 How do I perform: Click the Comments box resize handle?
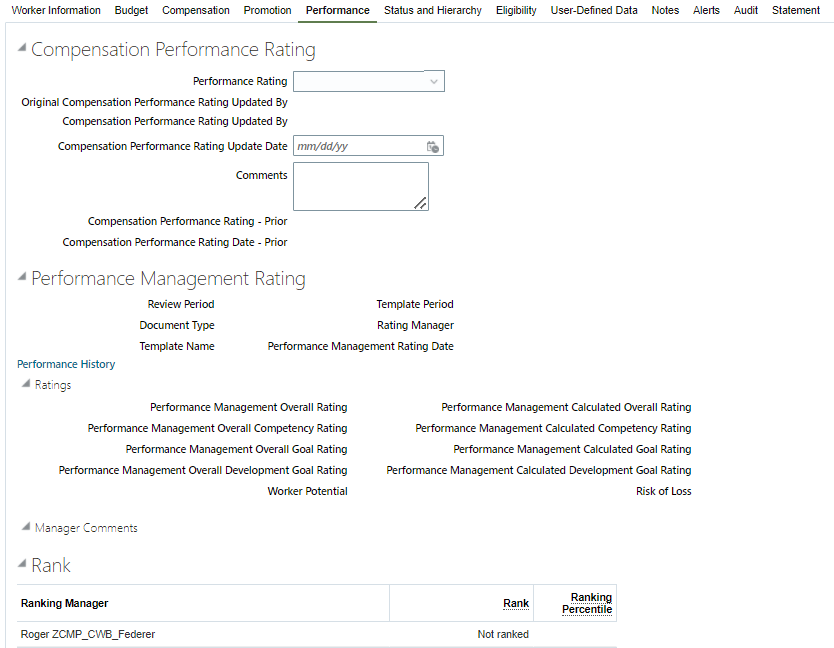tap(420, 203)
